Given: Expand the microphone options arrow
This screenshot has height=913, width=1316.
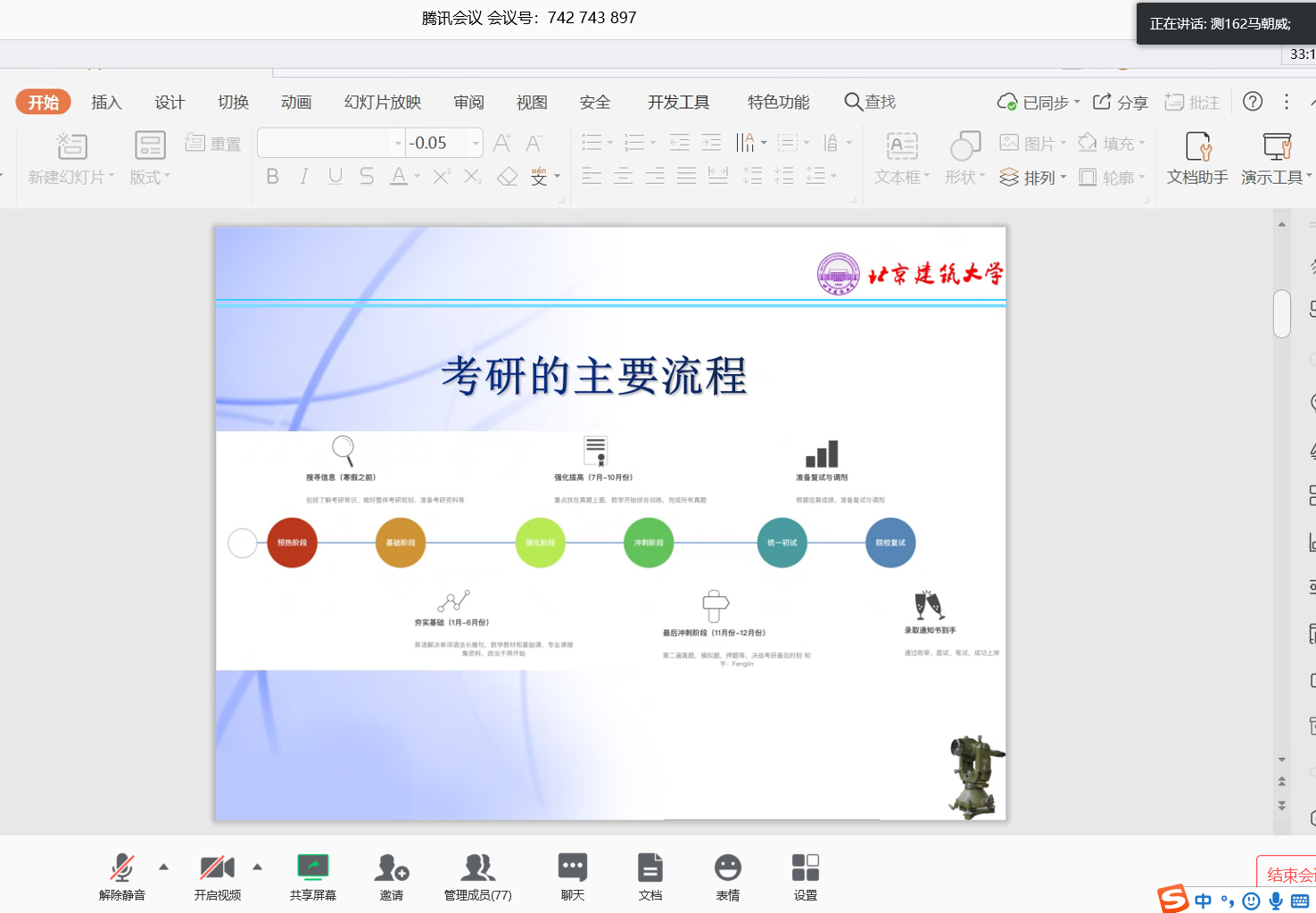Looking at the screenshot, I should click(163, 867).
